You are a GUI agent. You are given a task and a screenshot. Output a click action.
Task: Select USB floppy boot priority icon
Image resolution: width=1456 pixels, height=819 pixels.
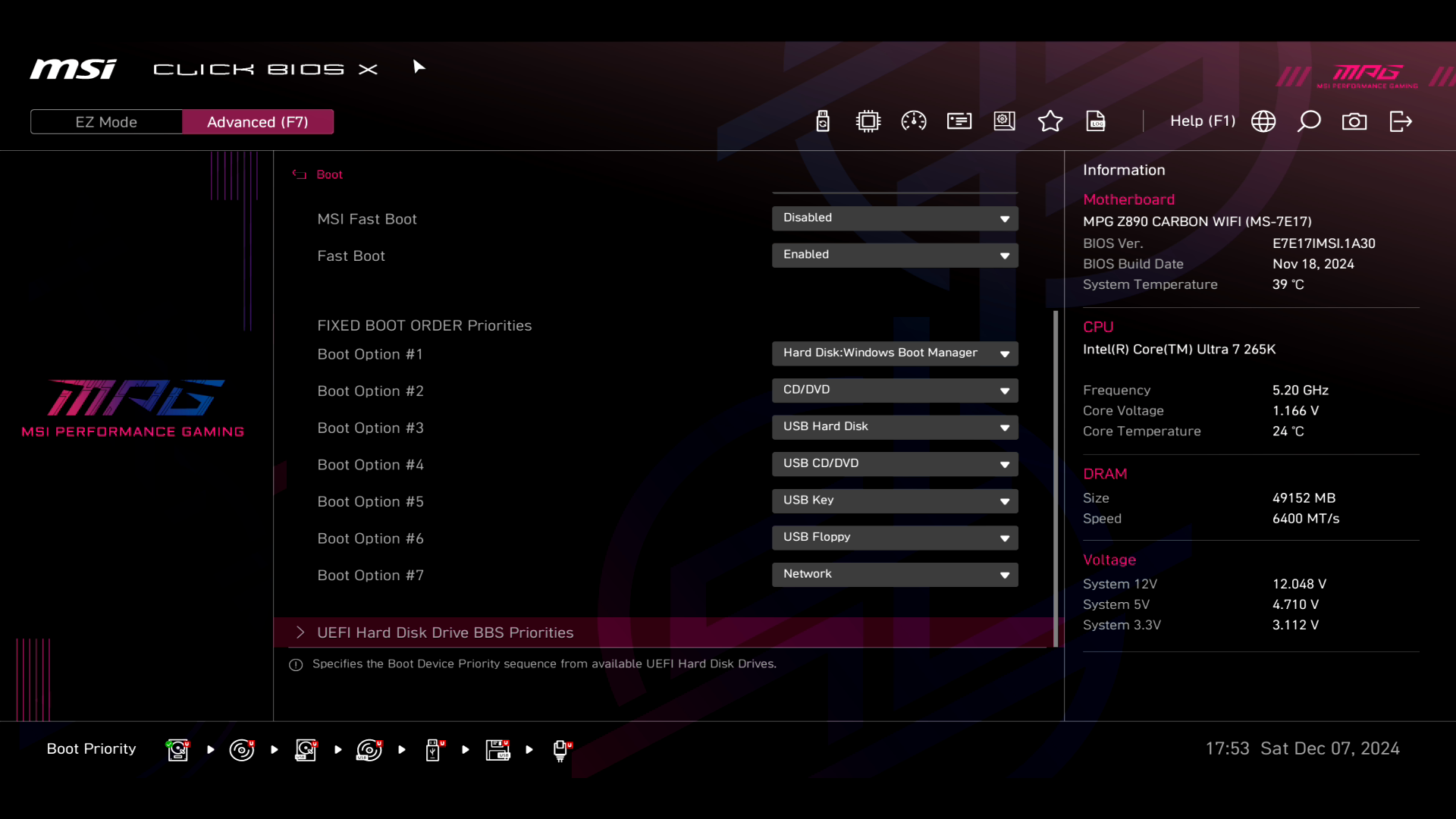point(497,750)
